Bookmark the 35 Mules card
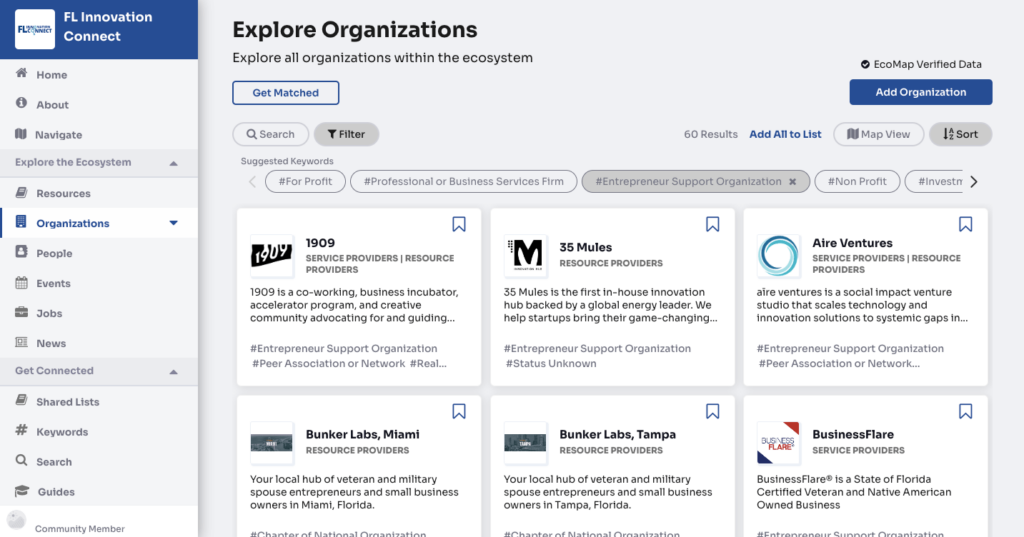This screenshot has height=537, width=1024. pos(712,224)
